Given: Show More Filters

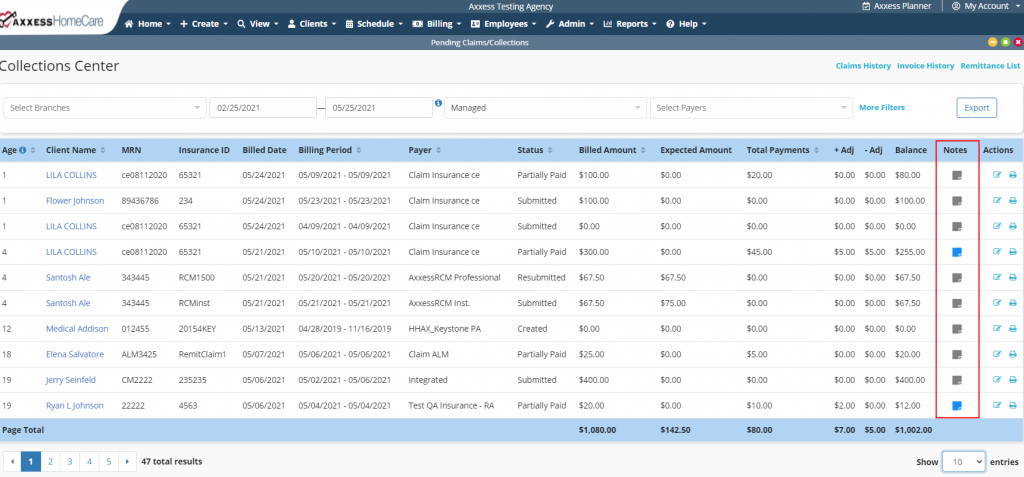Looking at the screenshot, I should [x=882, y=107].
